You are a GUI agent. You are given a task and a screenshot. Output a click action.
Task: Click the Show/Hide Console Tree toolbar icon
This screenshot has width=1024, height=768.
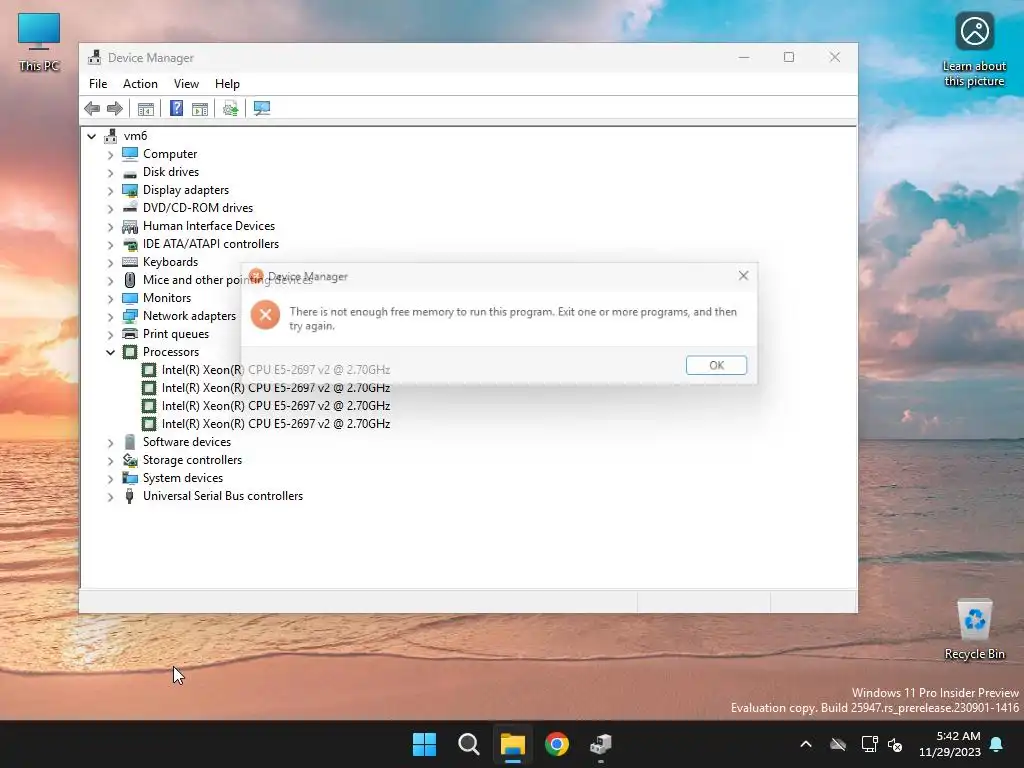coord(146,108)
